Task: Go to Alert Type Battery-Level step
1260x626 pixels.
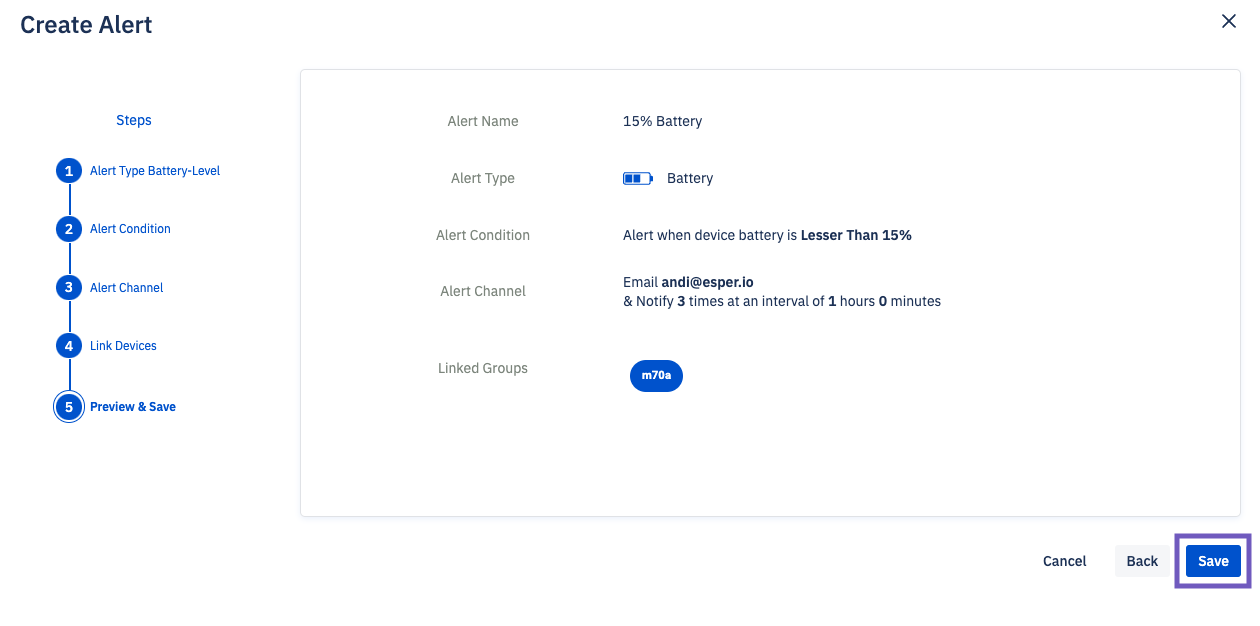Action: (155, 171)
